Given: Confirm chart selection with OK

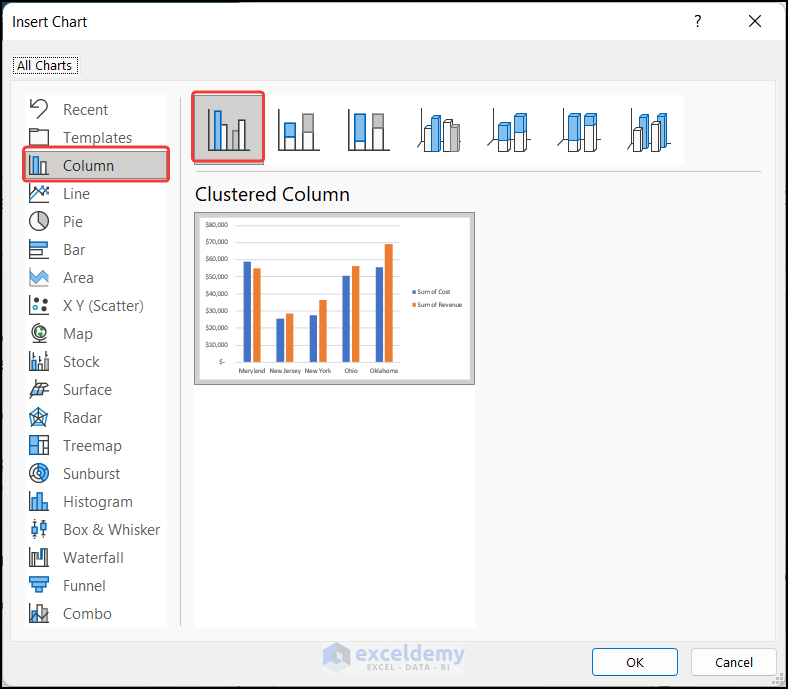Looking at the screenshot, I should tap(635, 662).
